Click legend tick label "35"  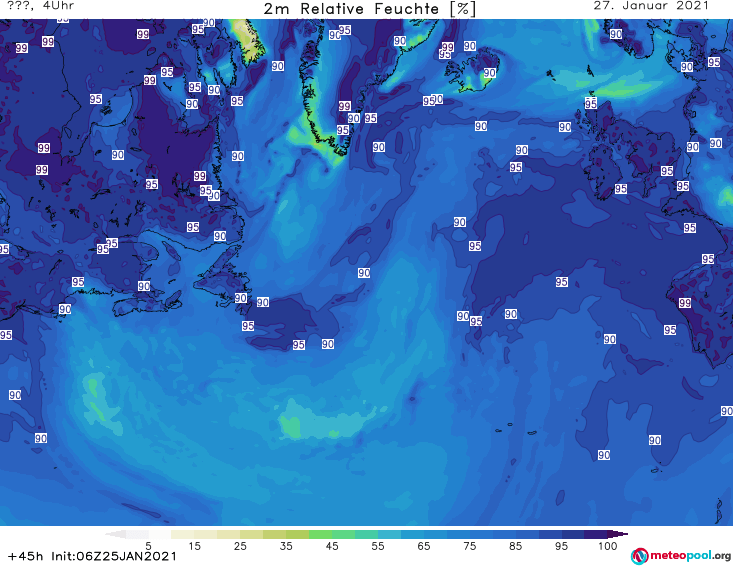click(286, 546)
